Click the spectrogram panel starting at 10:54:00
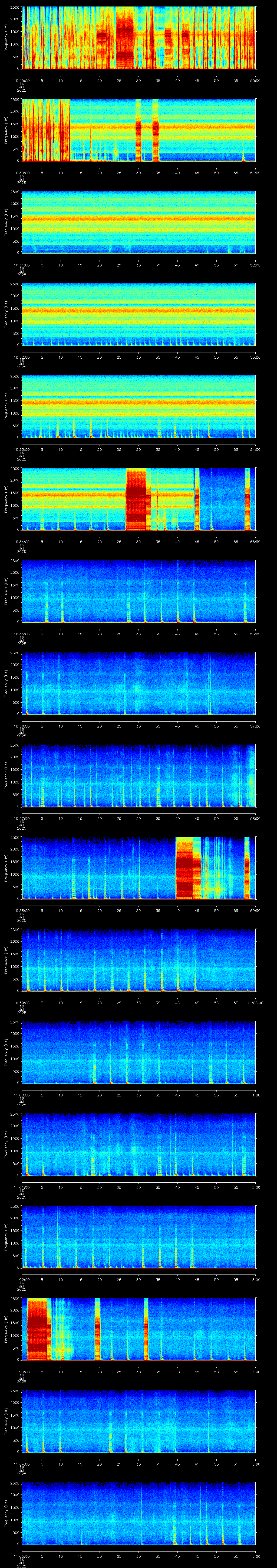The height and width of the screenshot is (1568, 277). click(139, 499)
